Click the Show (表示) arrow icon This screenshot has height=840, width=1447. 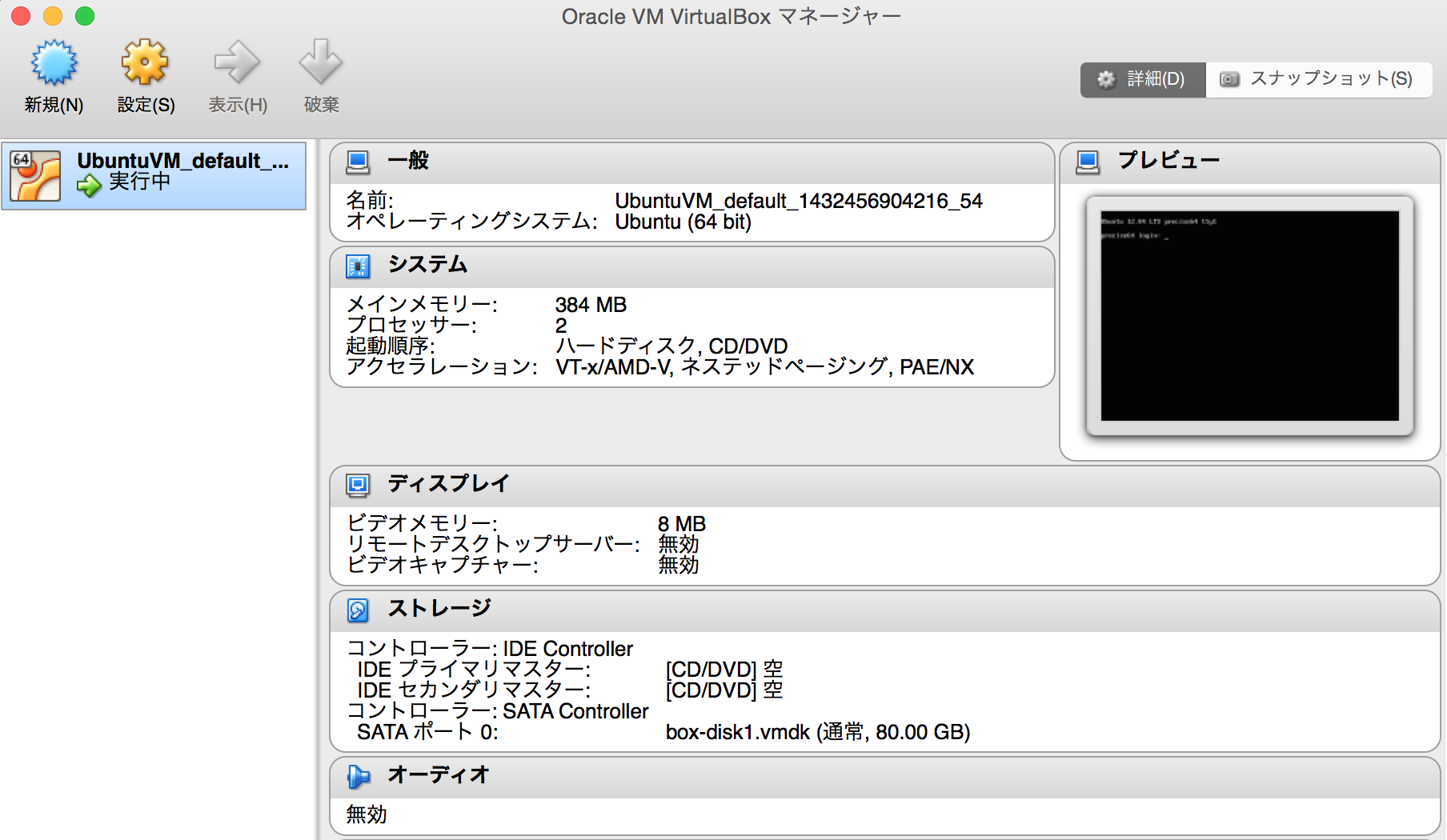(237, 62)
